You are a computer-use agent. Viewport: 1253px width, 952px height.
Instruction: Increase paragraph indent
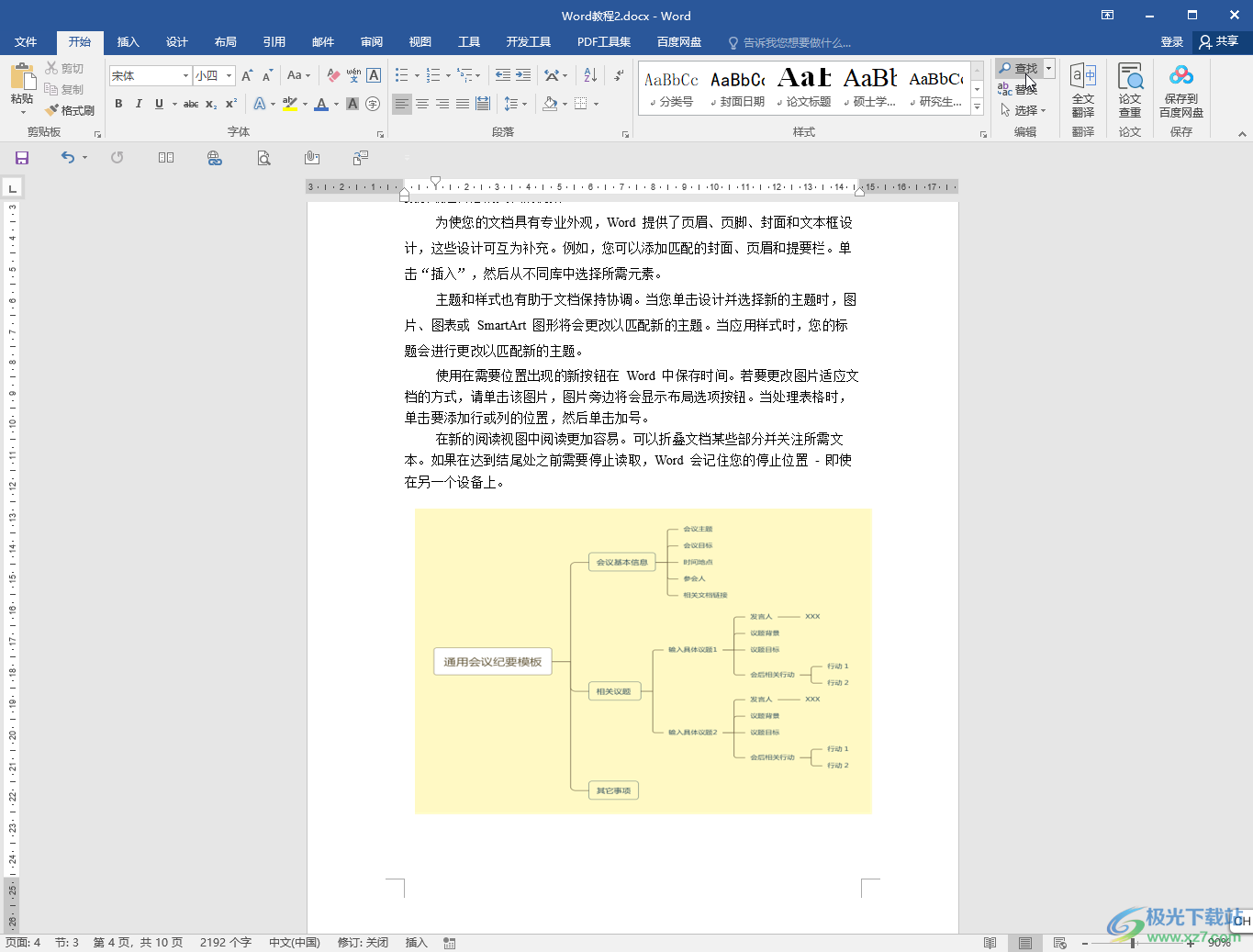tap(523, 75)
